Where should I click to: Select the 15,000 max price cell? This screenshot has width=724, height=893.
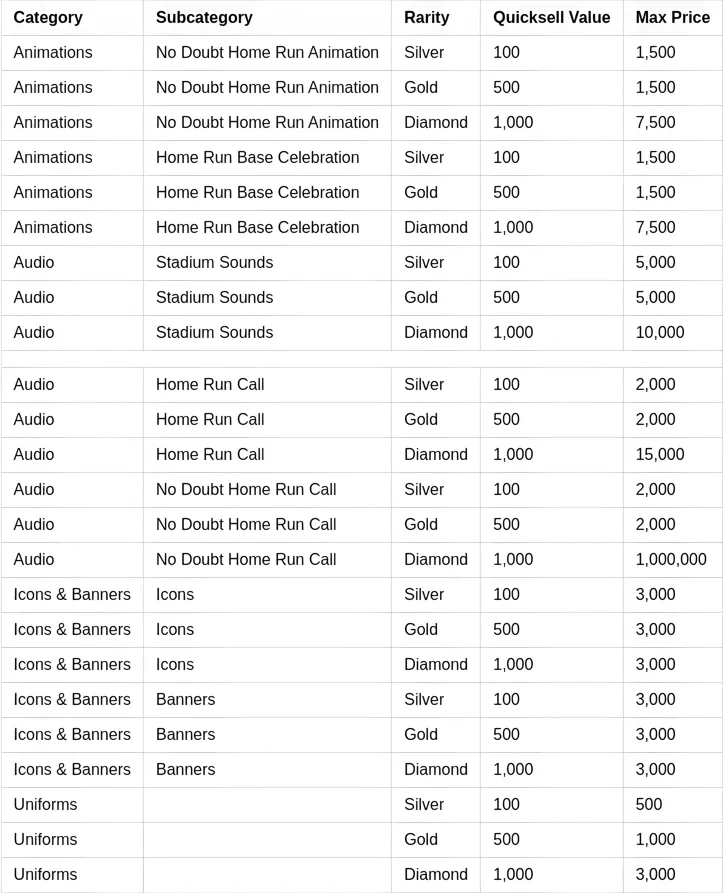point(659,454)
